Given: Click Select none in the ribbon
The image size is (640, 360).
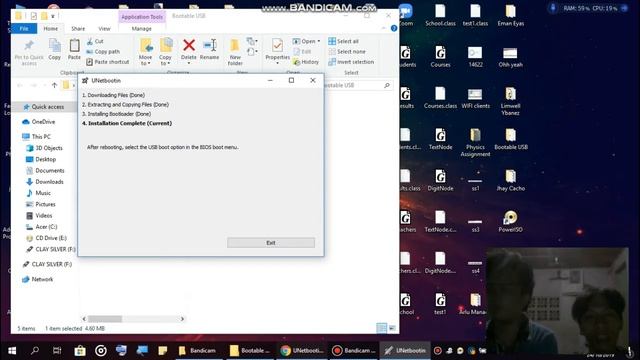Looking at the screenshot, I should (347, 52).
